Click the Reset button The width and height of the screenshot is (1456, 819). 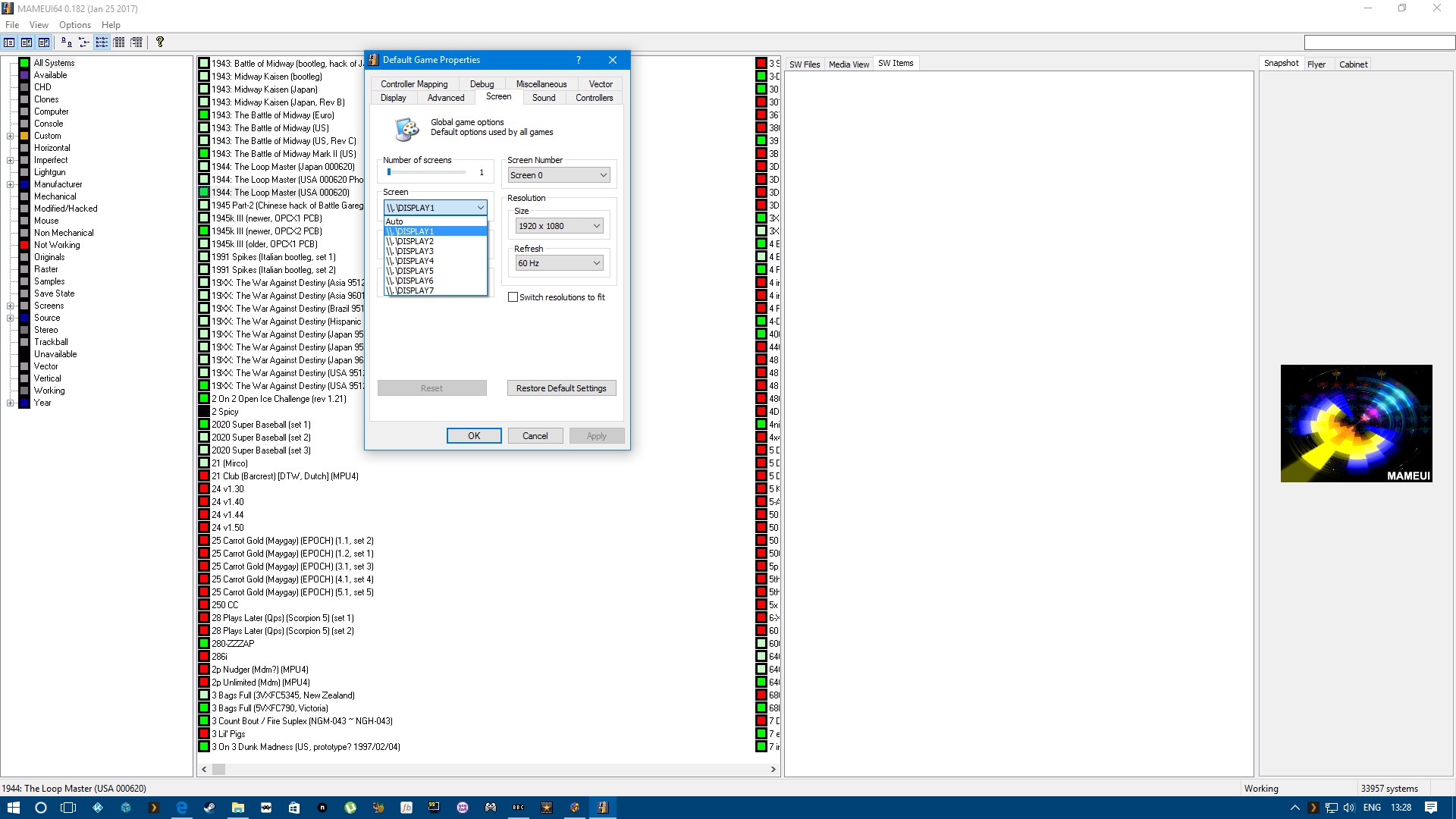(x=431, y=388)
